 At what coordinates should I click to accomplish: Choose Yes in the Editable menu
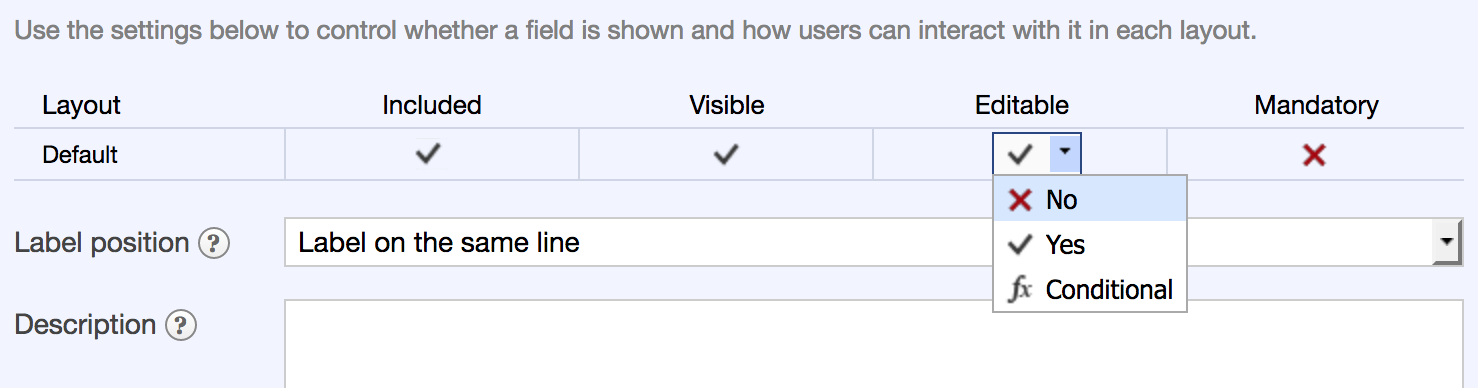click(x=1090, y=245)
